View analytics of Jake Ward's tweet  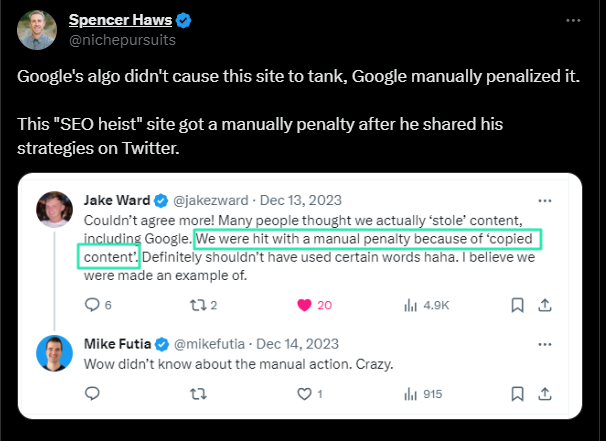[x=410, y=304]
